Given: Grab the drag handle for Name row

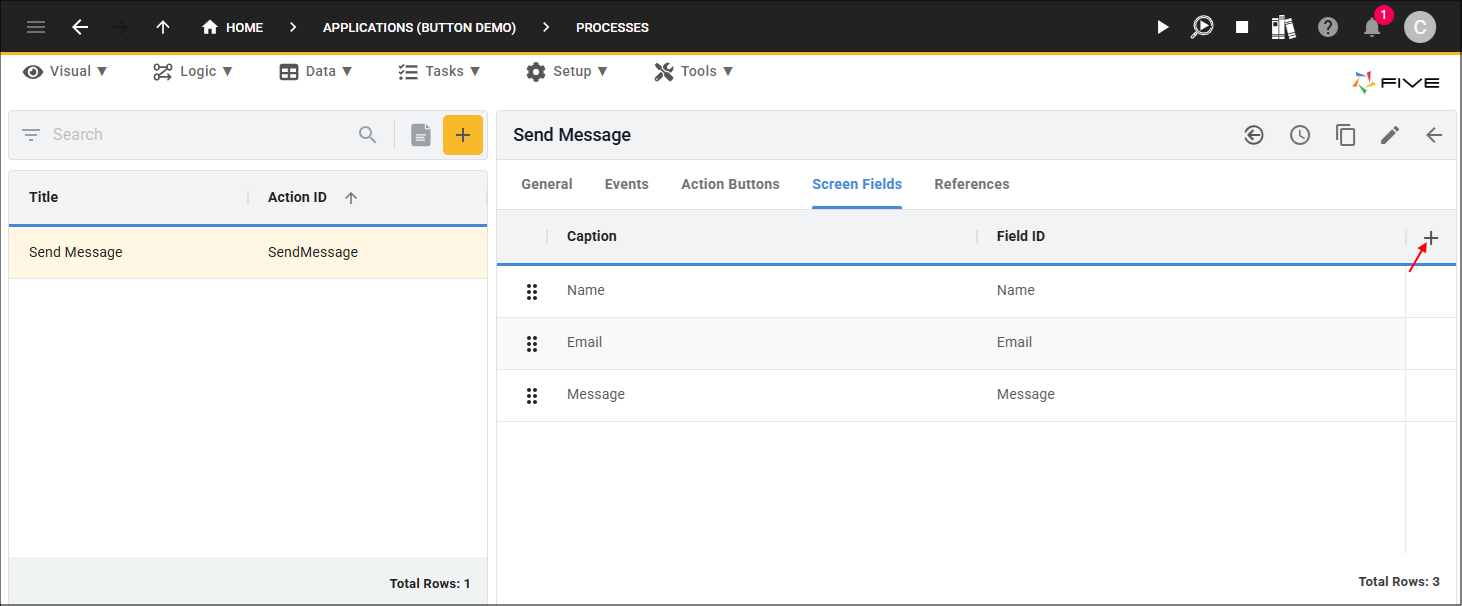Looking at the screenshot, I should click(x=532, y=292).
